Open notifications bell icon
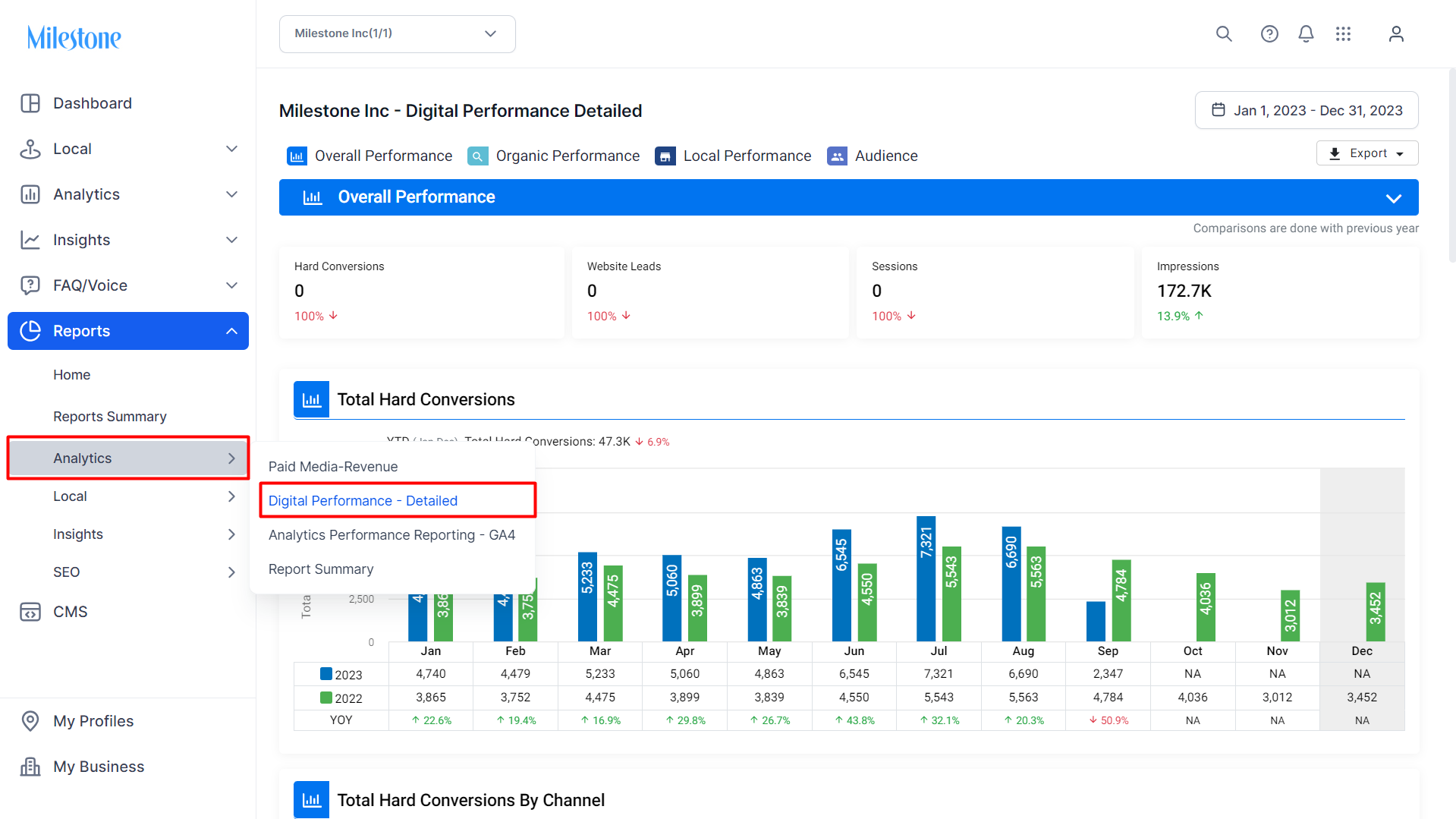 1306,34
